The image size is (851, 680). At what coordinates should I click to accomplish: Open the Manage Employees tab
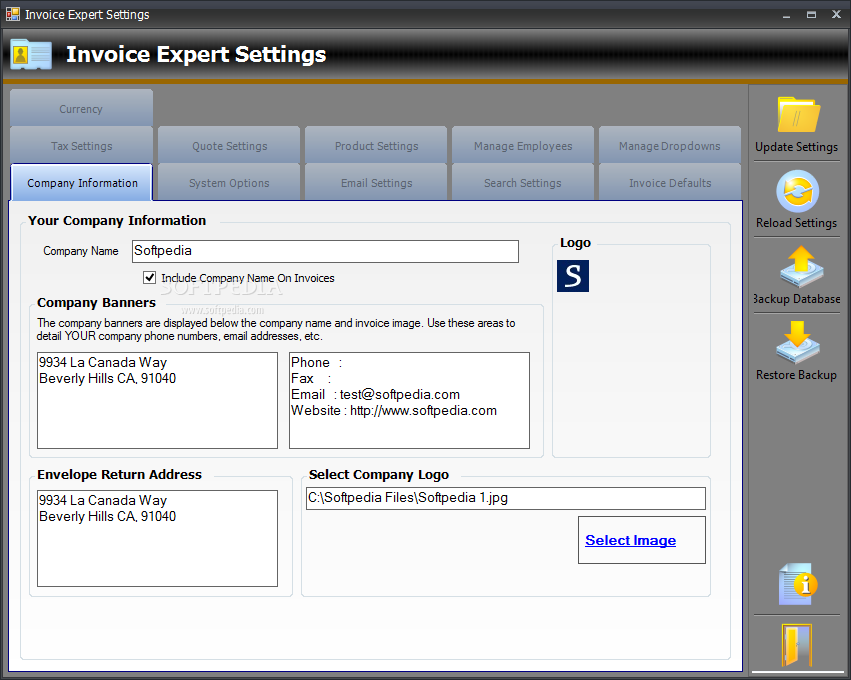coord(523,145)
